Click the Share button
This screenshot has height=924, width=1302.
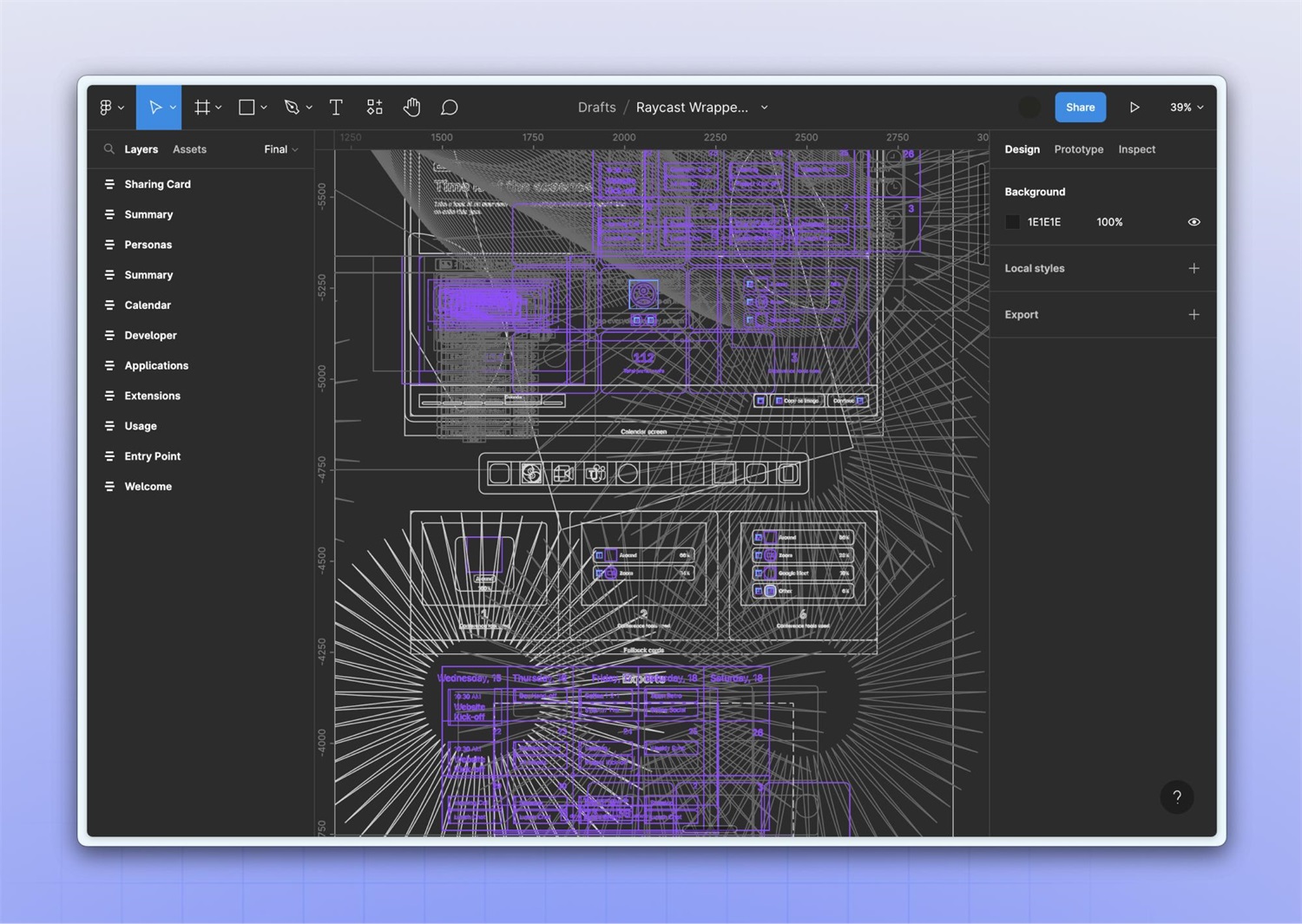tap(1080, 108)
